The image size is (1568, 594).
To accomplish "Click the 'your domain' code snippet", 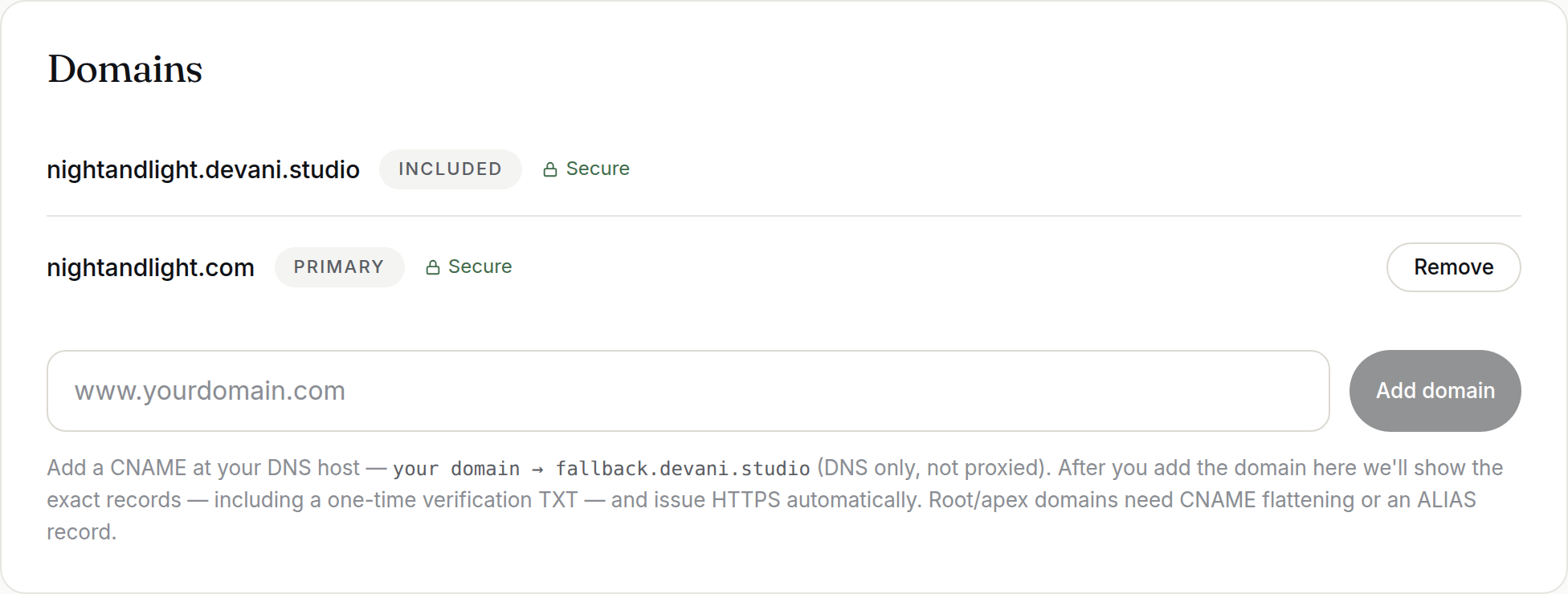I will click(x=456, y=468).
